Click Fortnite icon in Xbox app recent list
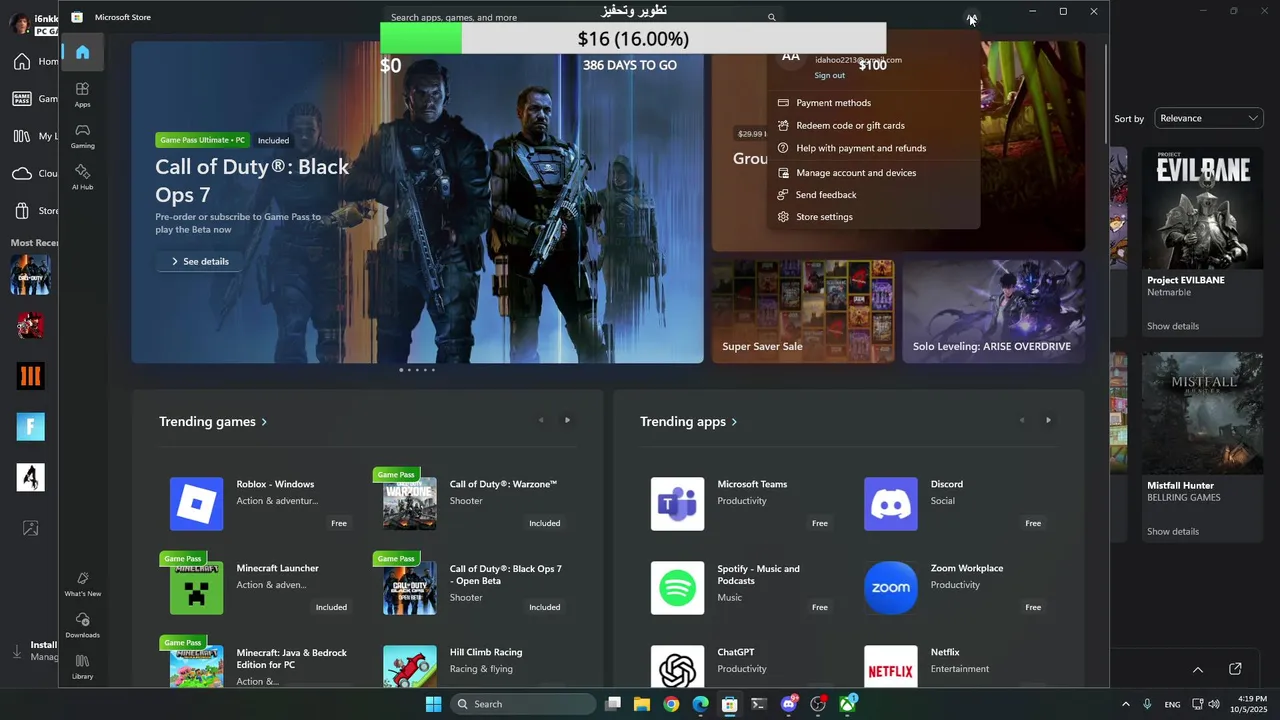 pyautogui.click(x=30, y=426)
